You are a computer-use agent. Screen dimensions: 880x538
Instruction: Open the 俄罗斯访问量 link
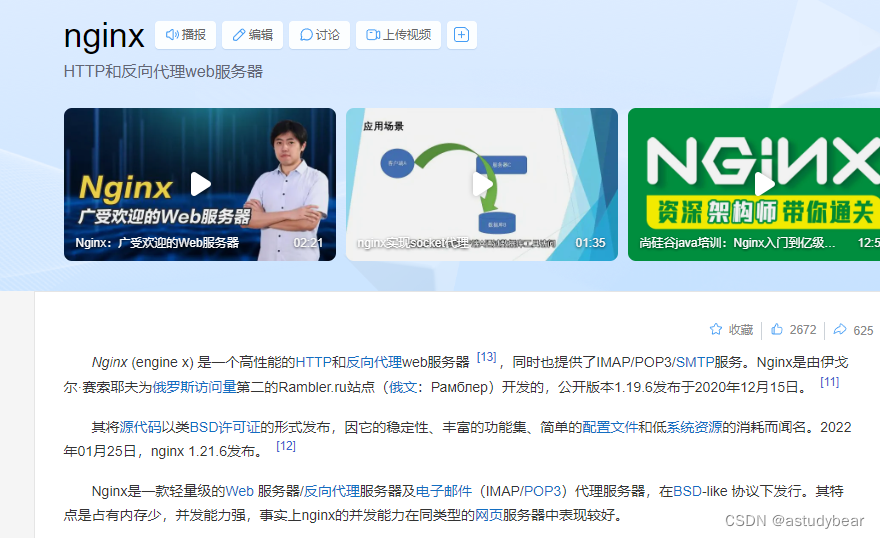(x=194, y=387)
